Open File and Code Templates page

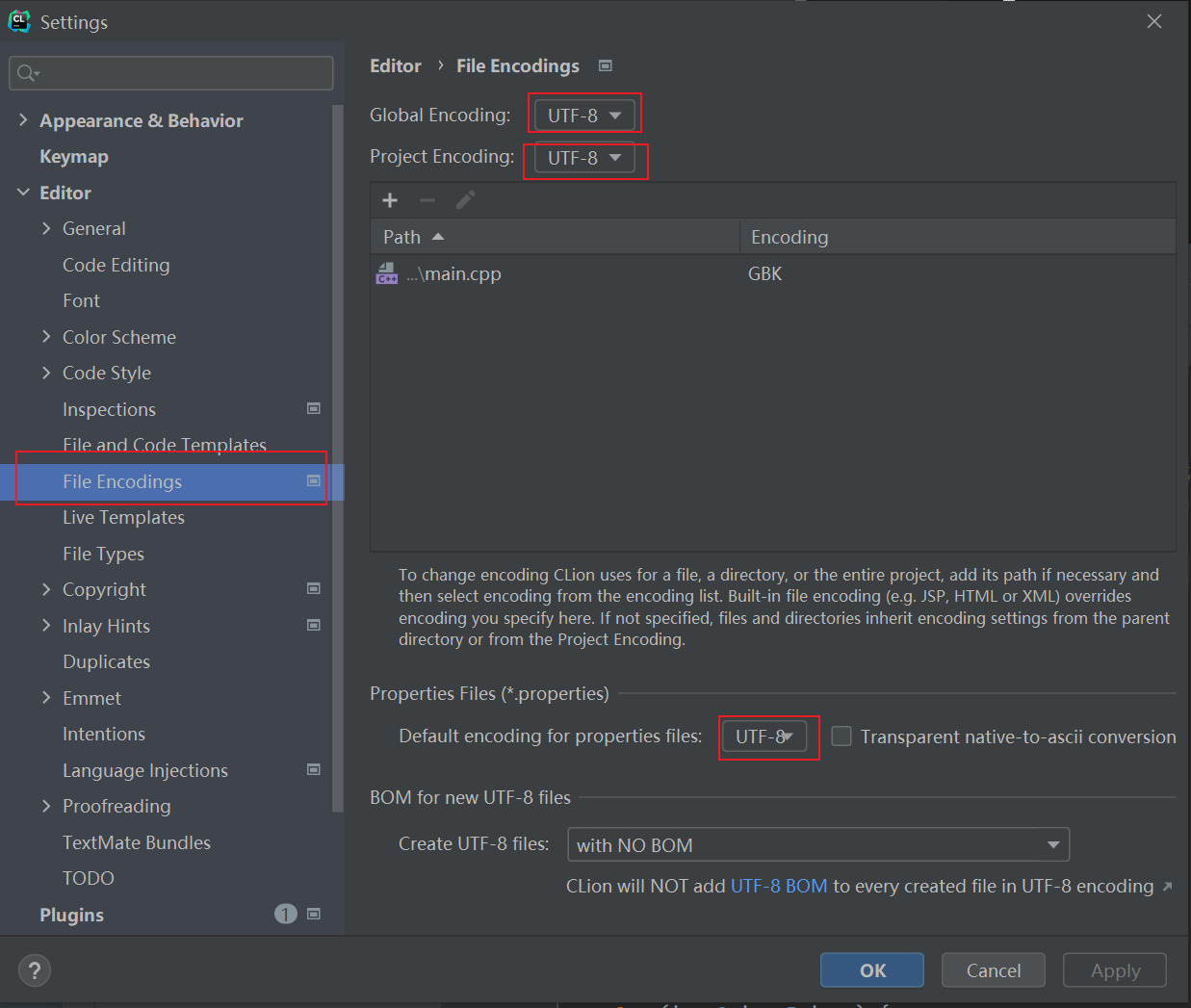[x=165, y=444]
